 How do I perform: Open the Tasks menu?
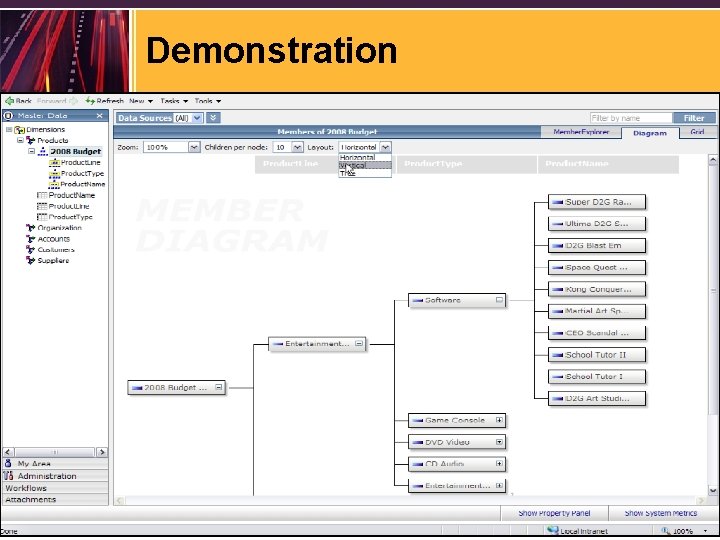pos(174,101)
